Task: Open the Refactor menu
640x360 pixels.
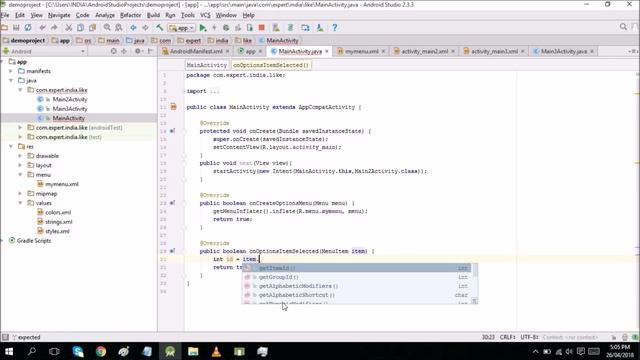Action: coord(131,15)
